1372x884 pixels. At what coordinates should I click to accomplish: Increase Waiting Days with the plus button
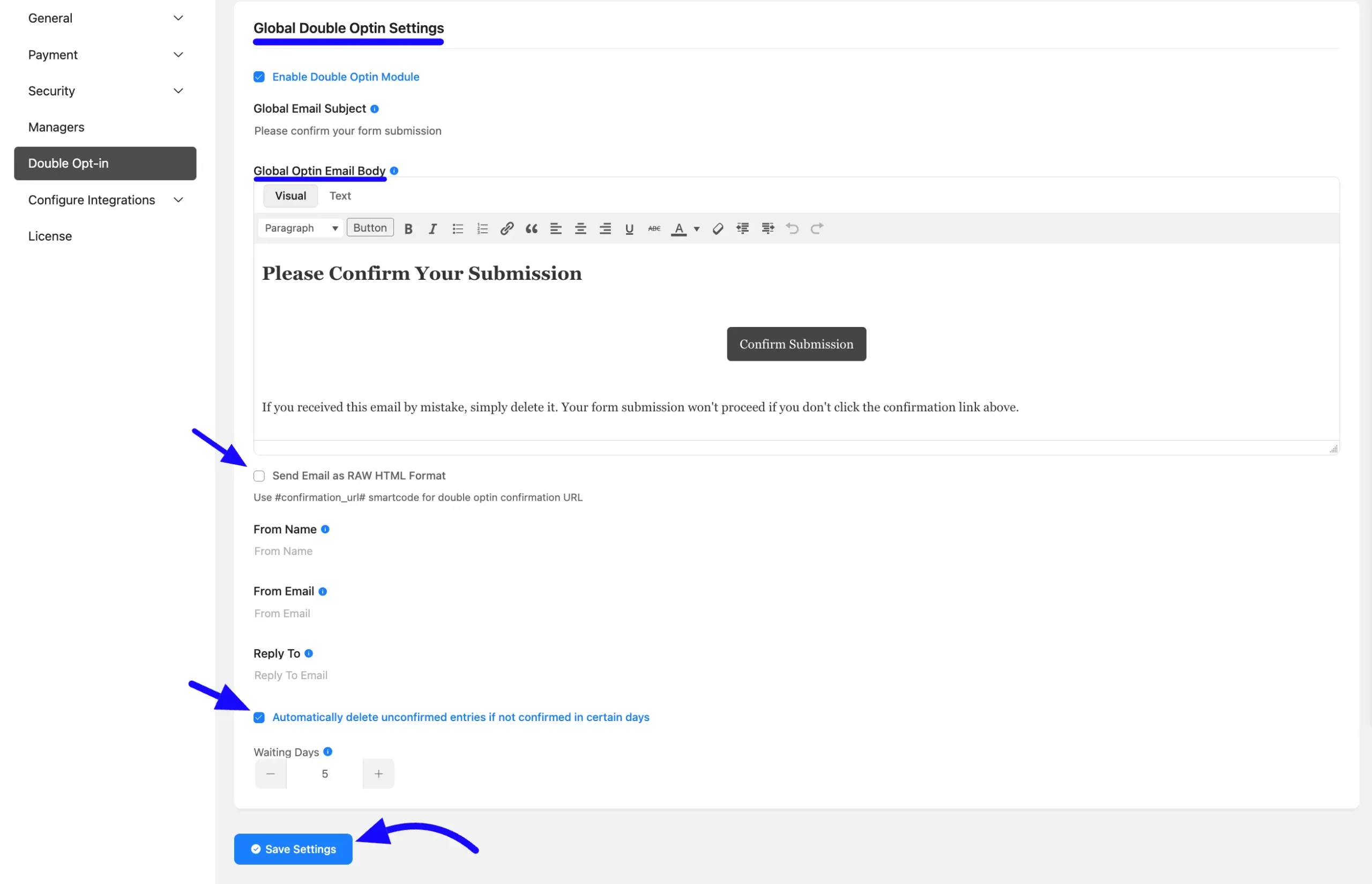point(379,774)
